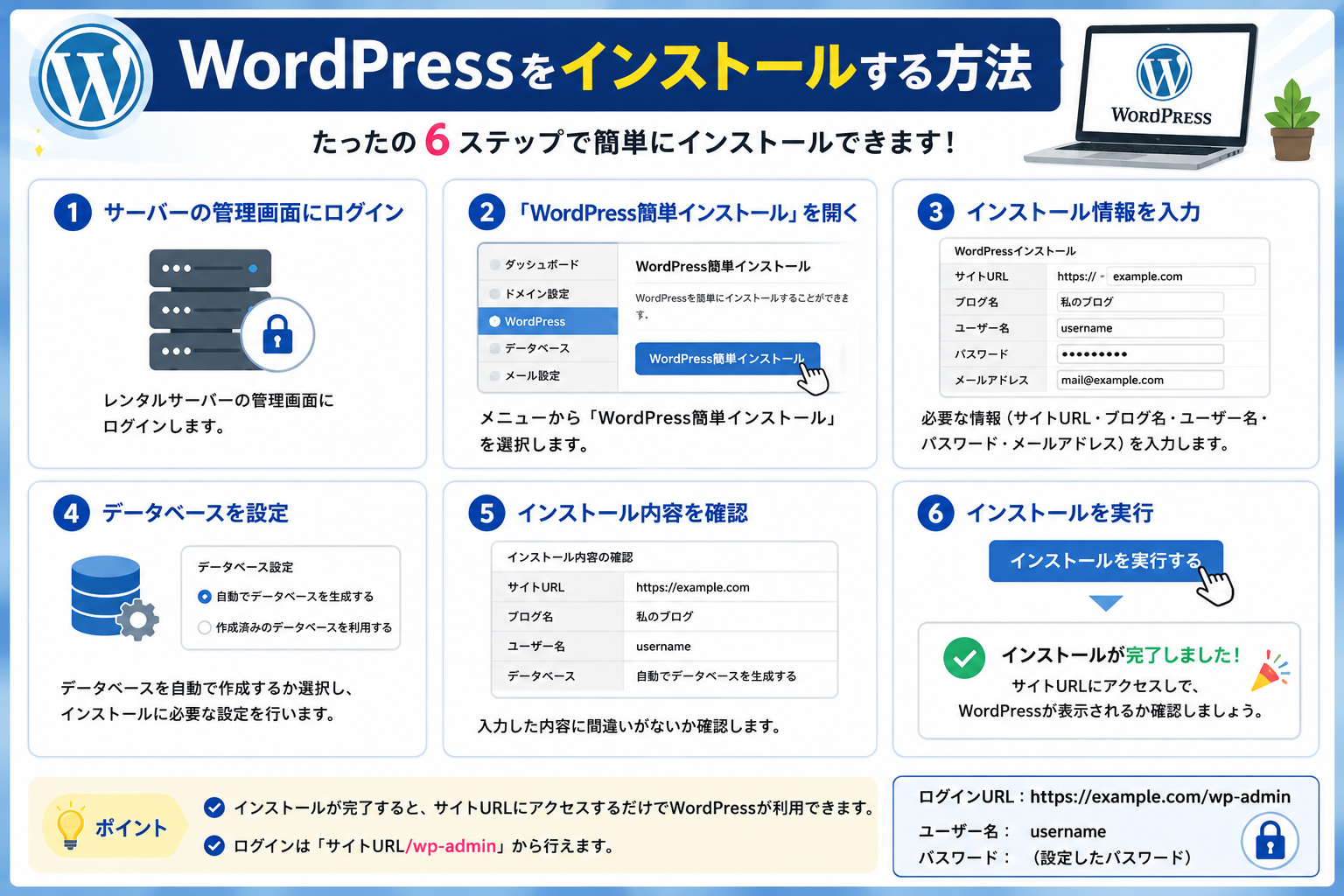Click the インストールが完了しました! message

pos(1121,654)
